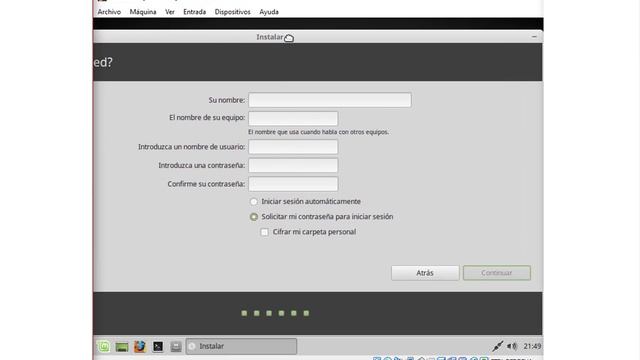
Task: Launch Firefox from the panel
Action: 140,347
